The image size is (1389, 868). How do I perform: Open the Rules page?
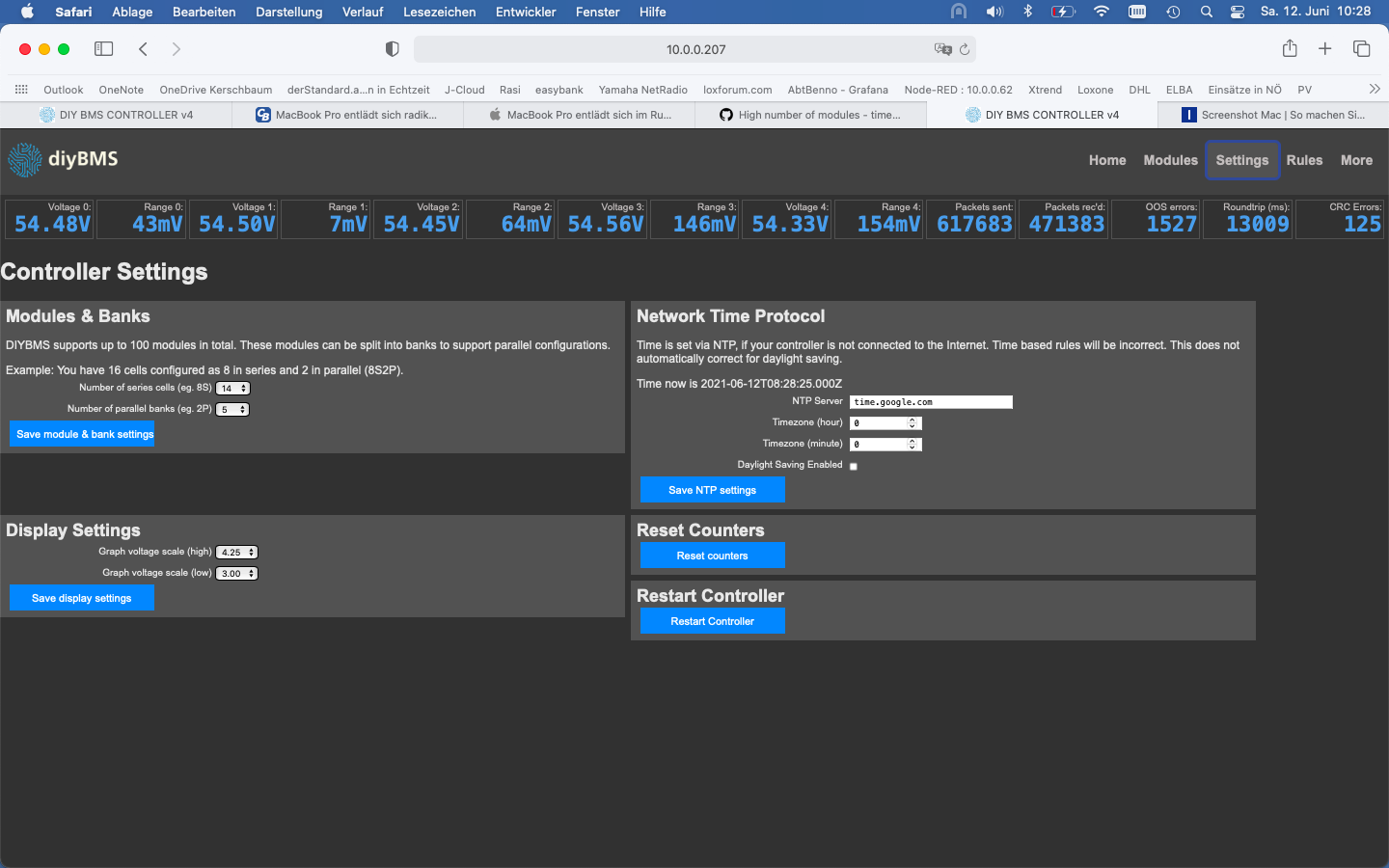[1304, 160]
